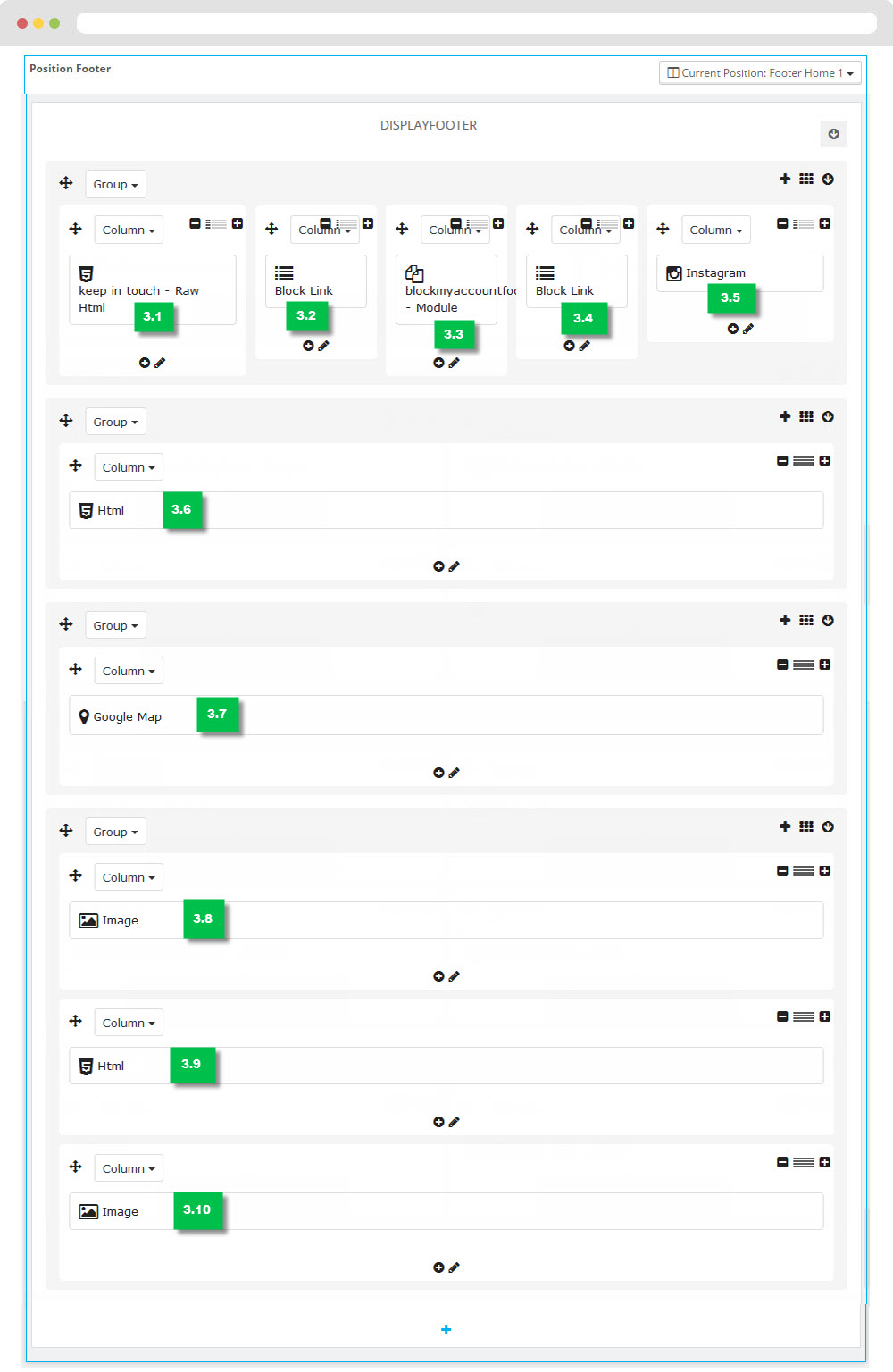This screenshot has height=1372, width=893.
Task: Increase width of the 3.6 Html column with plus
Action: (x=825, y=461)
